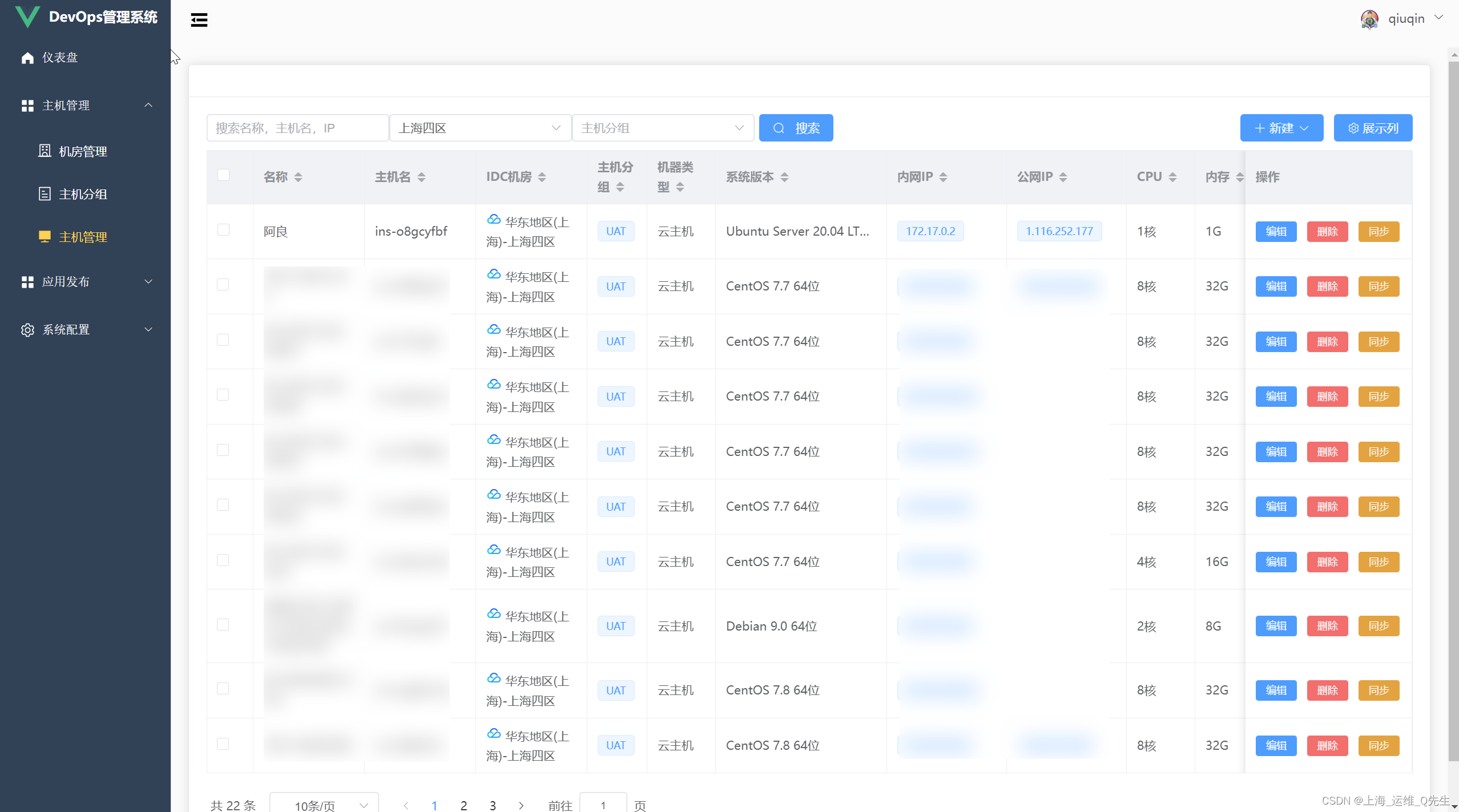Check the checkbox on the last table row
Viewport: 1459px width, 812px height.
[223, 744]
